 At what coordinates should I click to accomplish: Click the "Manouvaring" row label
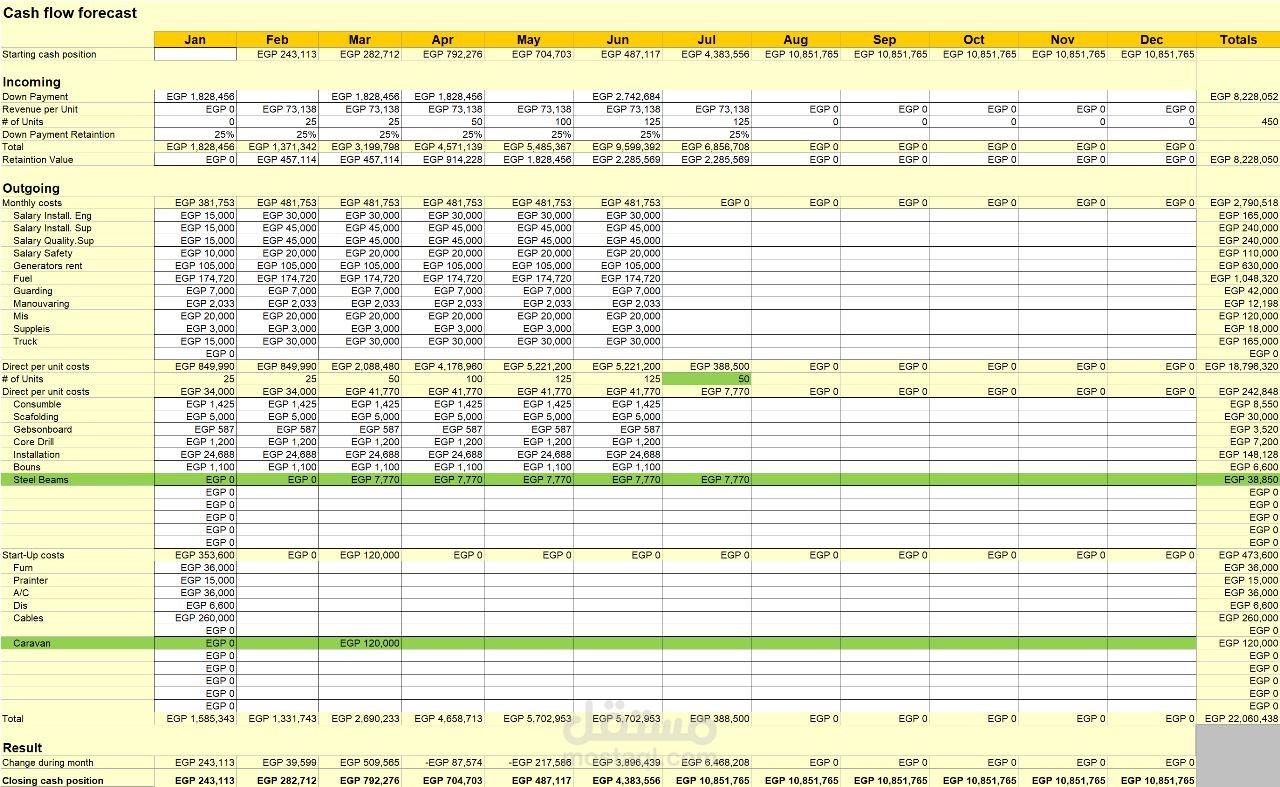(x=41, y=304)
